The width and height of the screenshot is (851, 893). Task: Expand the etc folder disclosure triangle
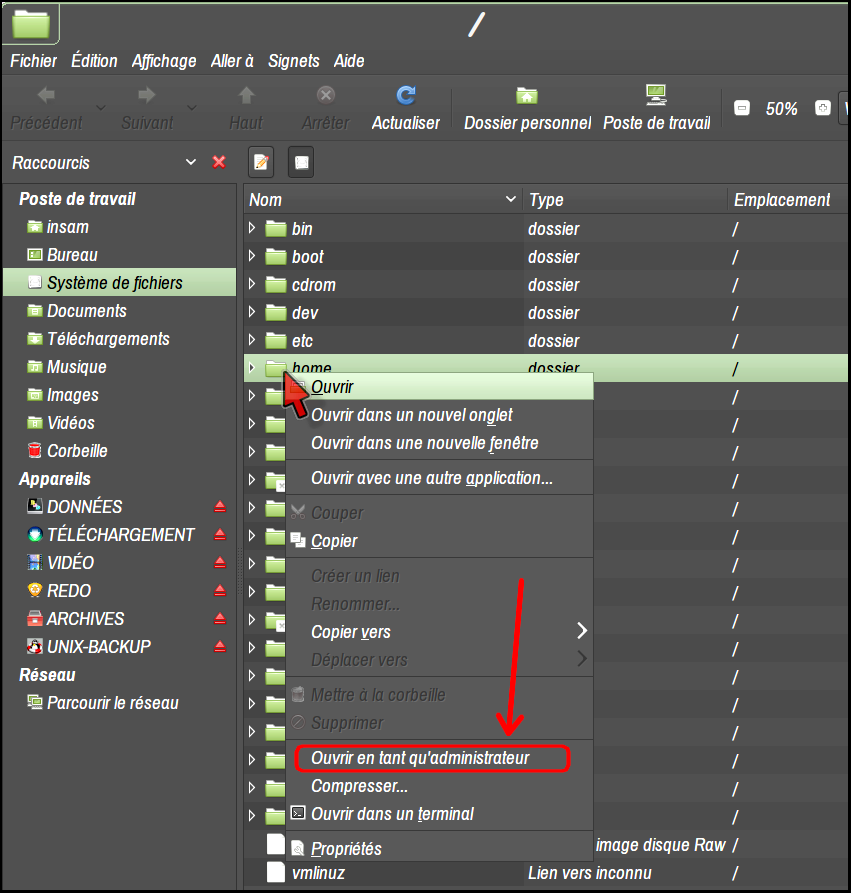(252, 341)
